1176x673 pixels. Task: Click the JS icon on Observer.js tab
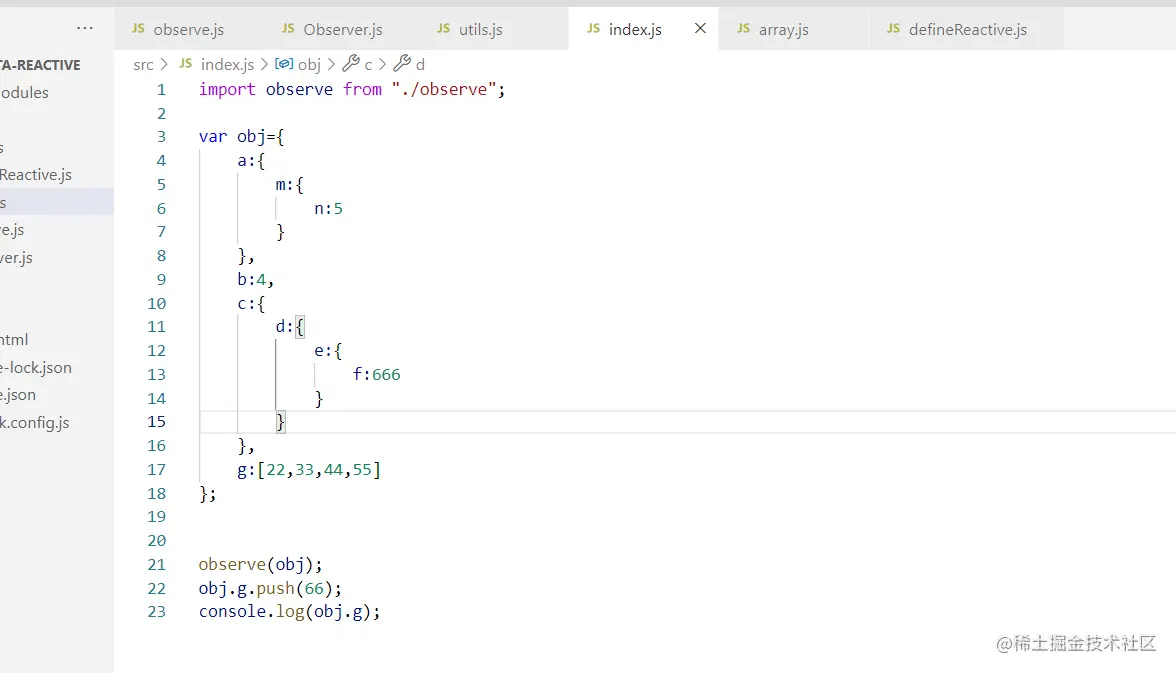pos(288,29)
